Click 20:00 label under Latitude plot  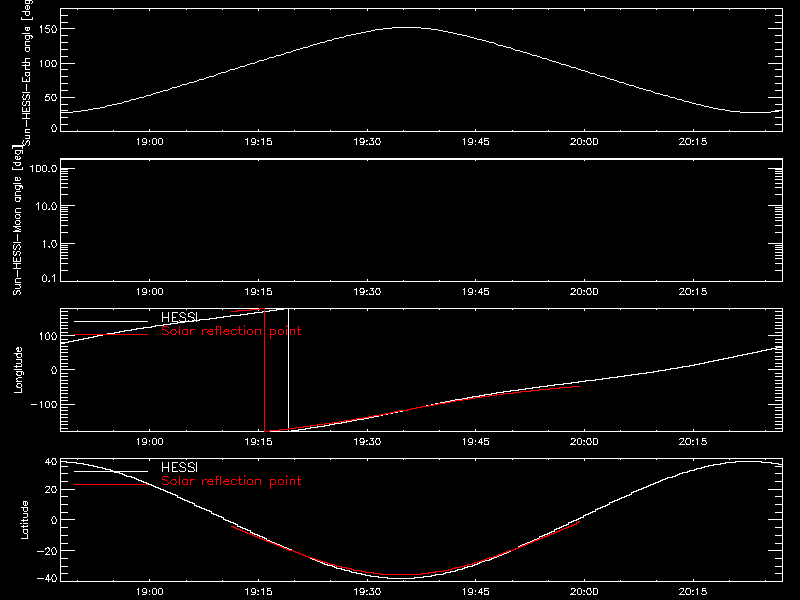tap(584, 592)
